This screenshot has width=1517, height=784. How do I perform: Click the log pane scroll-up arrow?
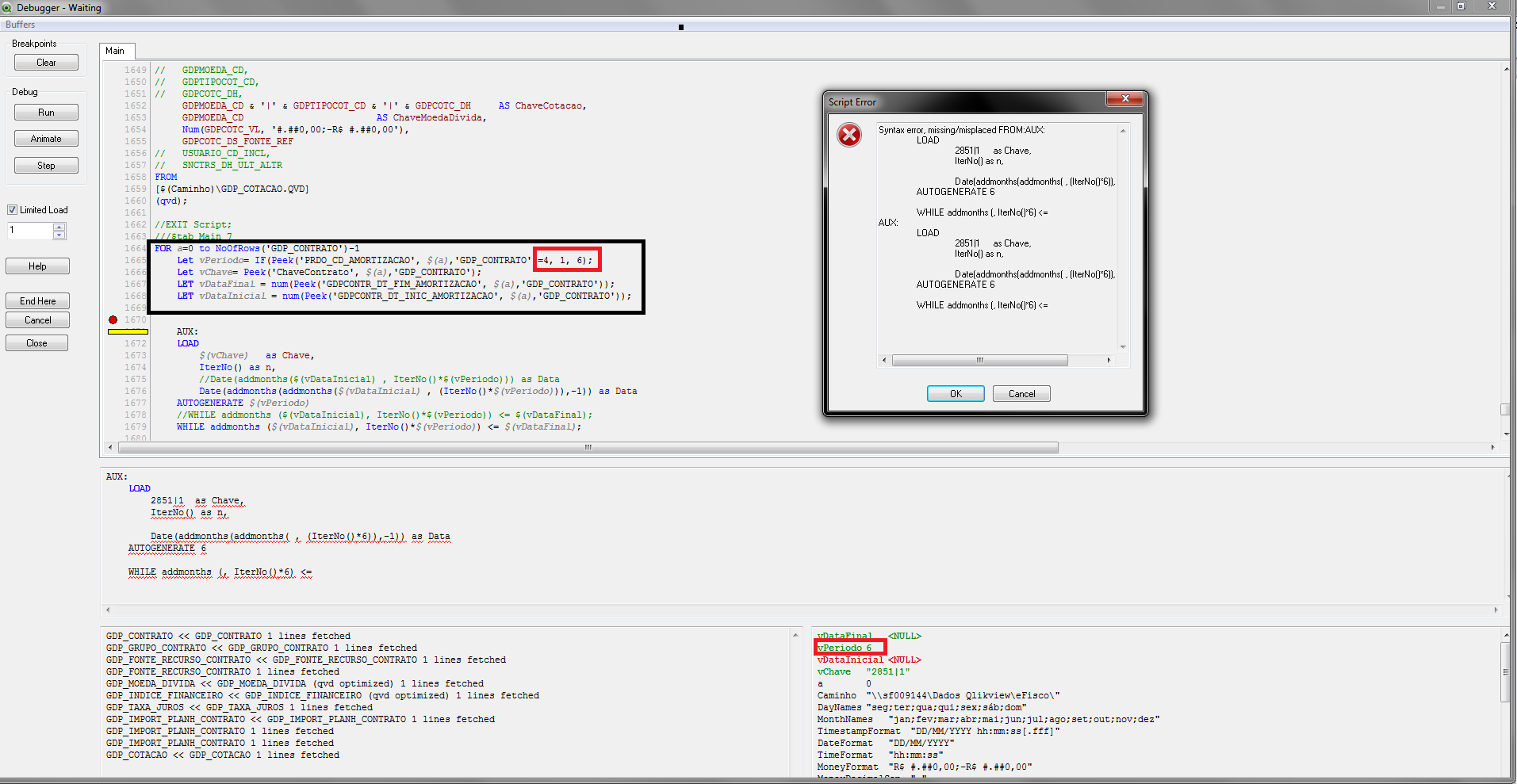pos(795,635)
